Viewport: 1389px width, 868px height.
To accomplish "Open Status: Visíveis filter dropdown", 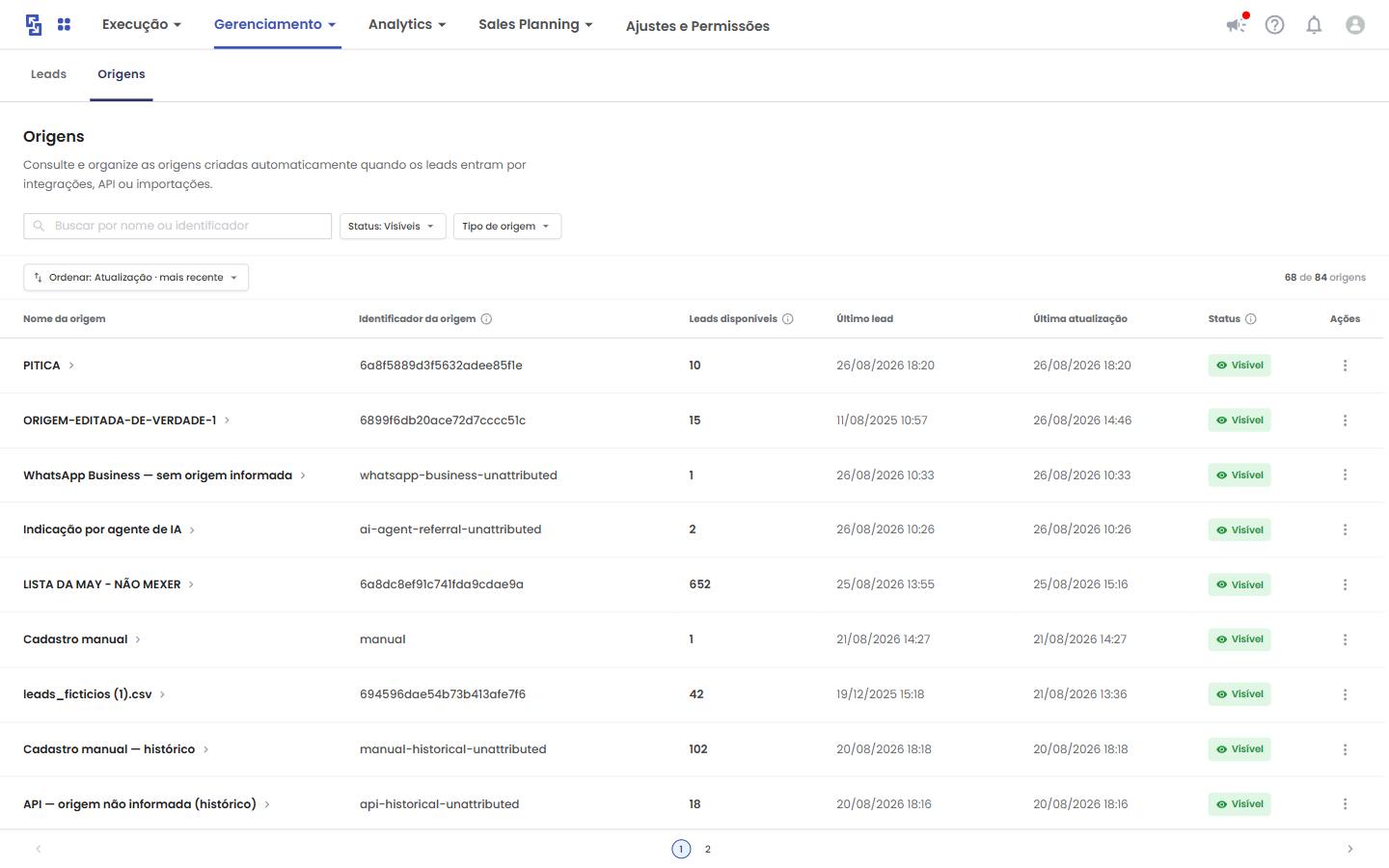I will click(393, 226).
